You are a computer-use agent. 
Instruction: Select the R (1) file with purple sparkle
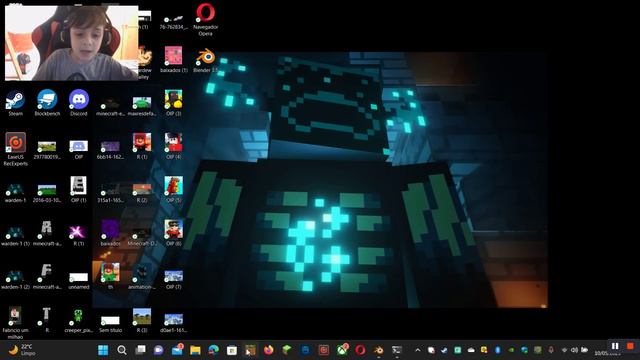[x=78, y=235]
